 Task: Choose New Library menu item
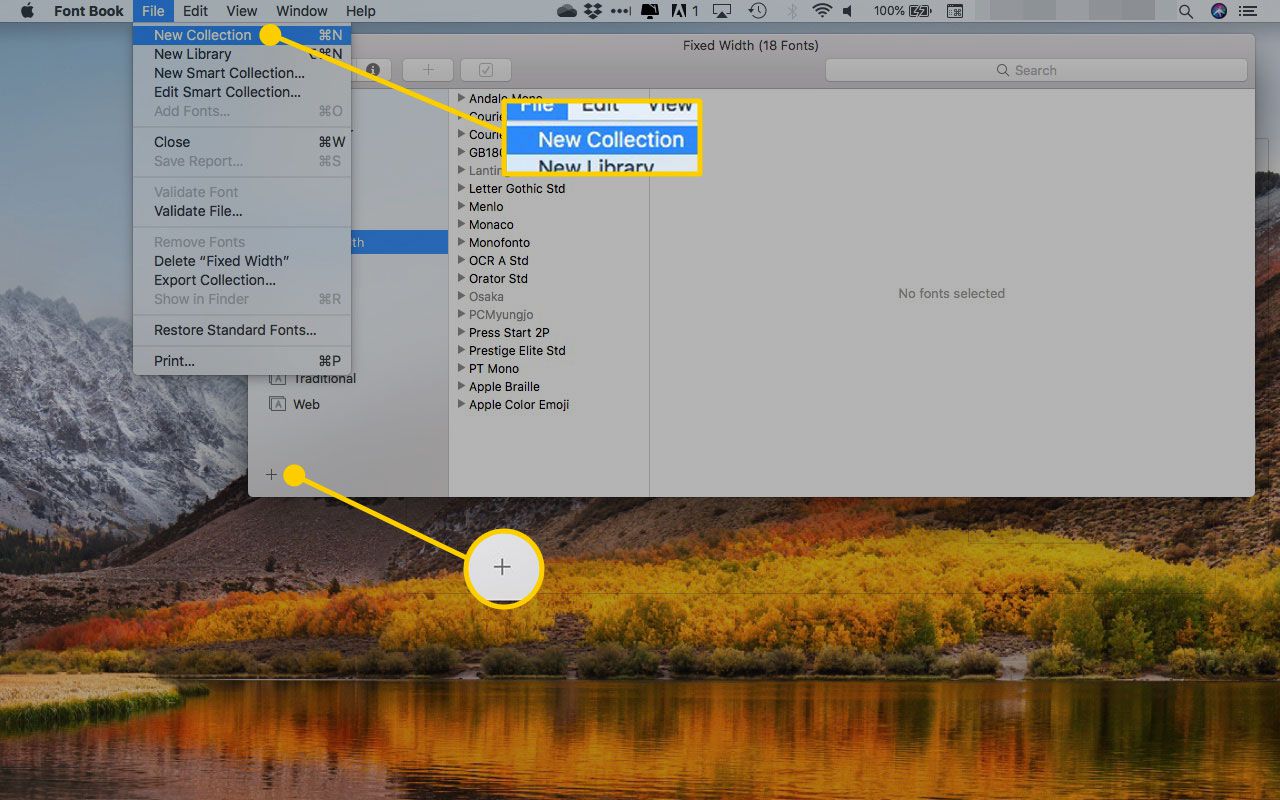(242, 54)
